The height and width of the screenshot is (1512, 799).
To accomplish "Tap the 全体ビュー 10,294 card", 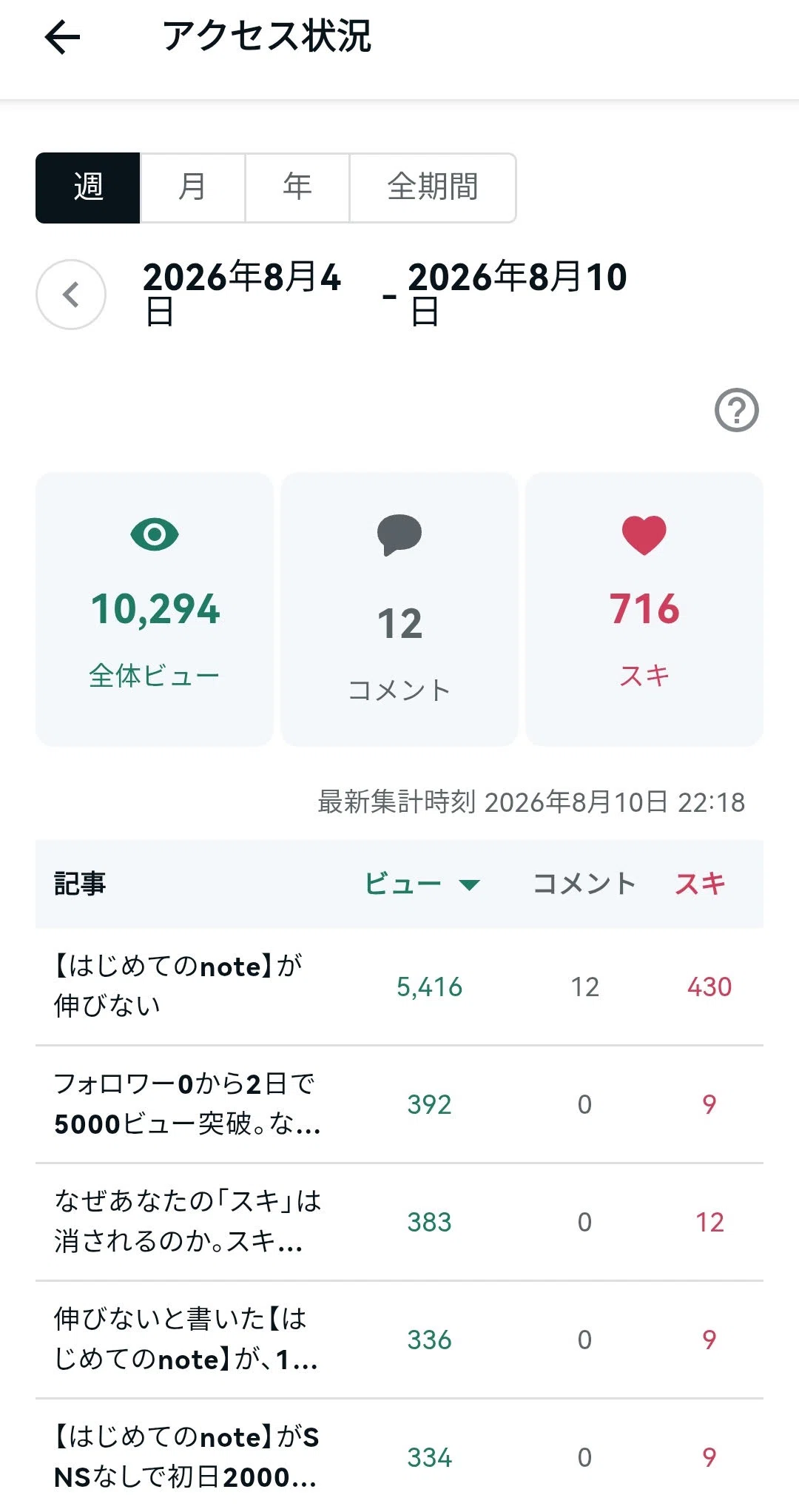I will (155, 609).
